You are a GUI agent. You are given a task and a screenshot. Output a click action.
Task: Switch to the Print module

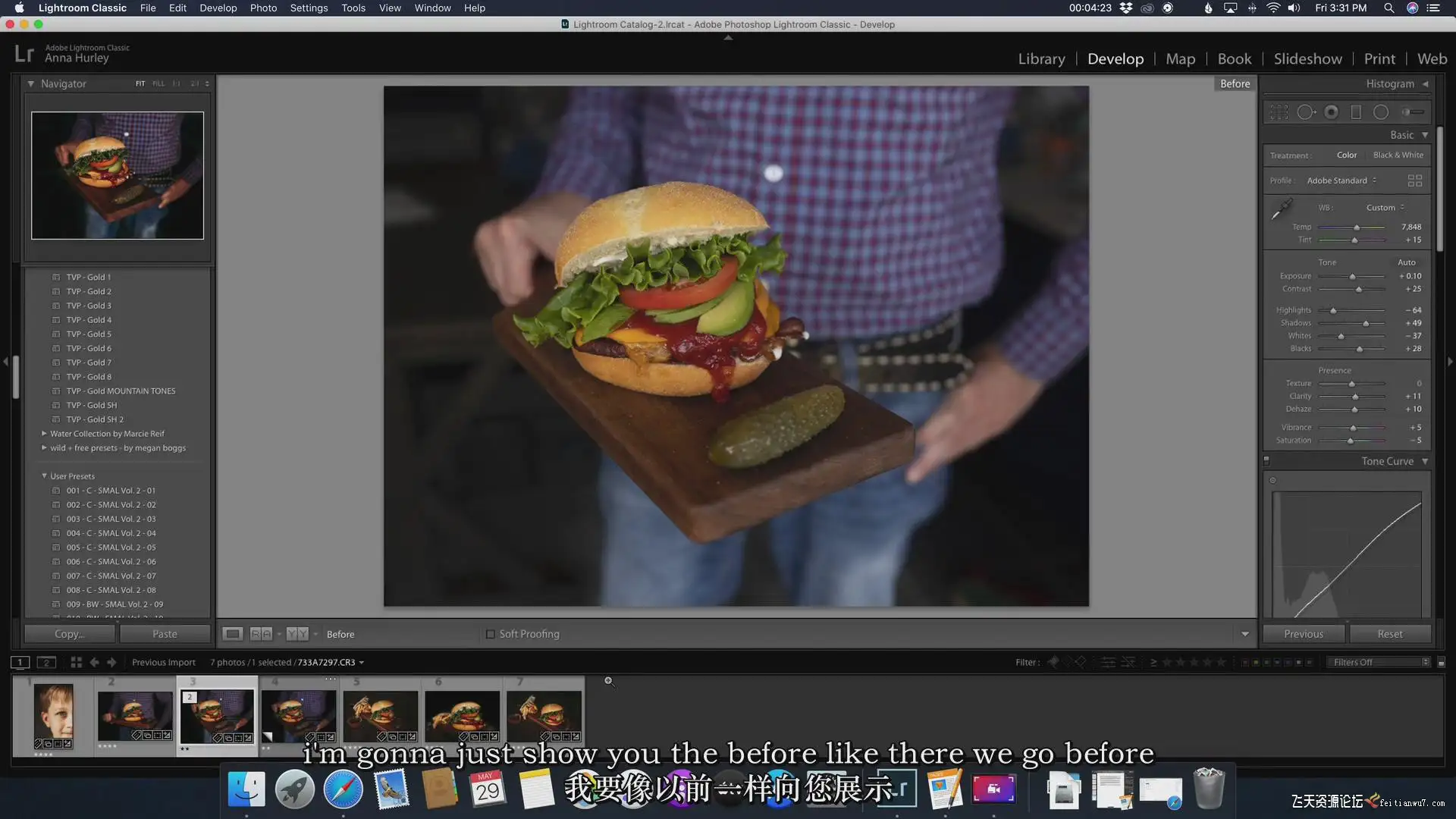point(1379,59)
